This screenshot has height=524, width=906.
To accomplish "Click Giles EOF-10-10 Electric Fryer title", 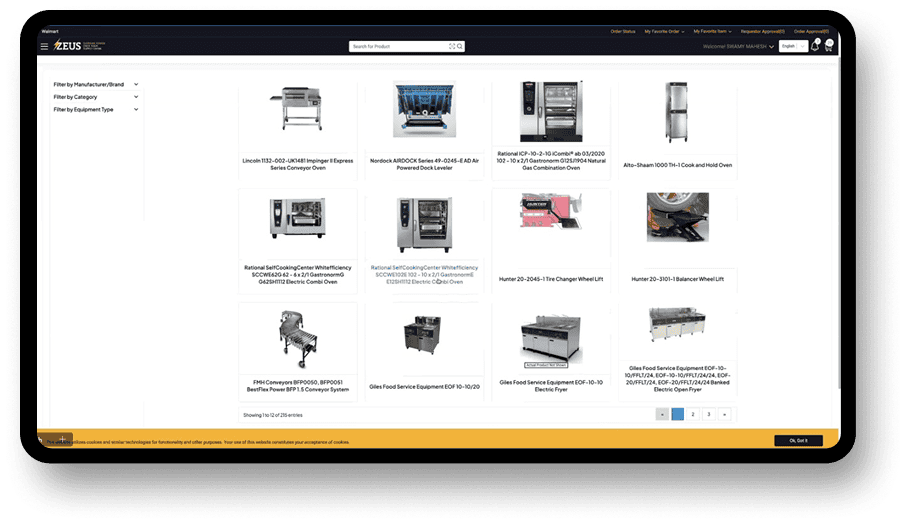I will [551, 386].
